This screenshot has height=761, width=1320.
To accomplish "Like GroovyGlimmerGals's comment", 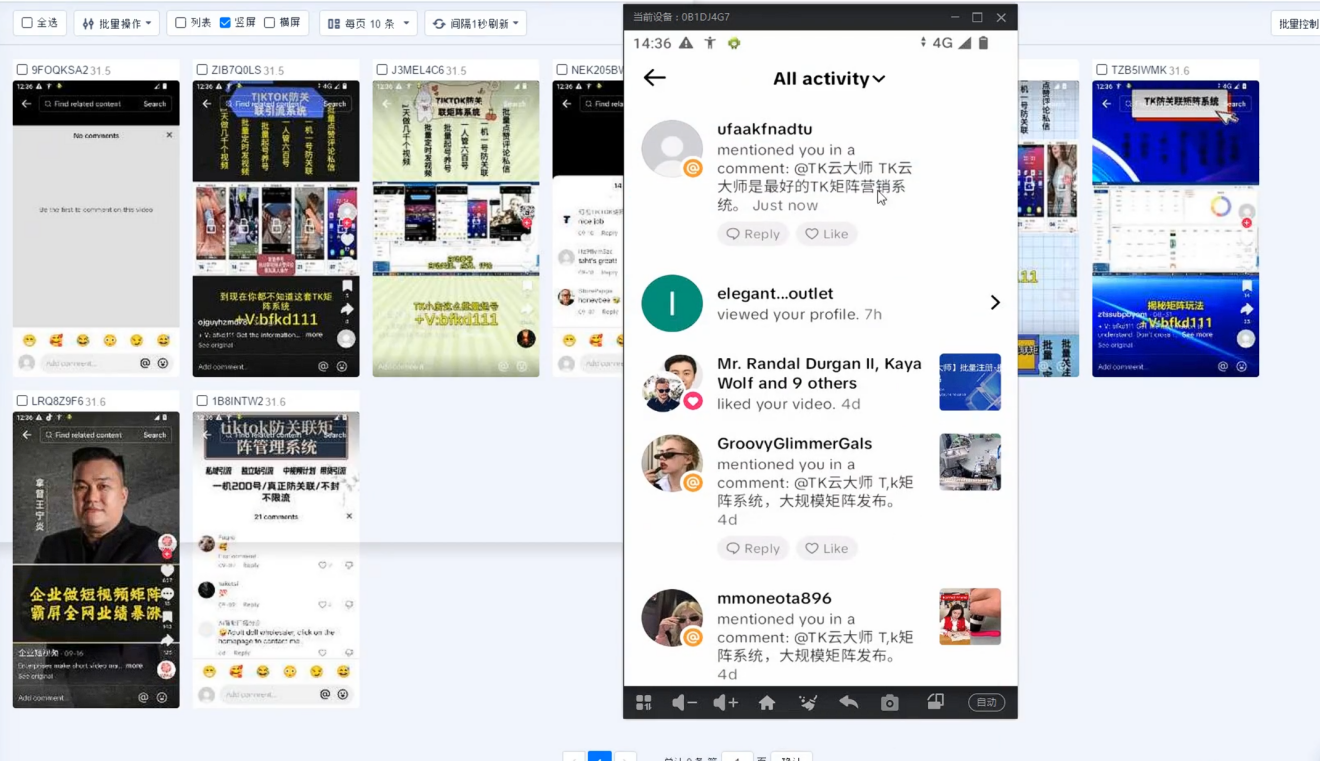I will tap(827, 548).
